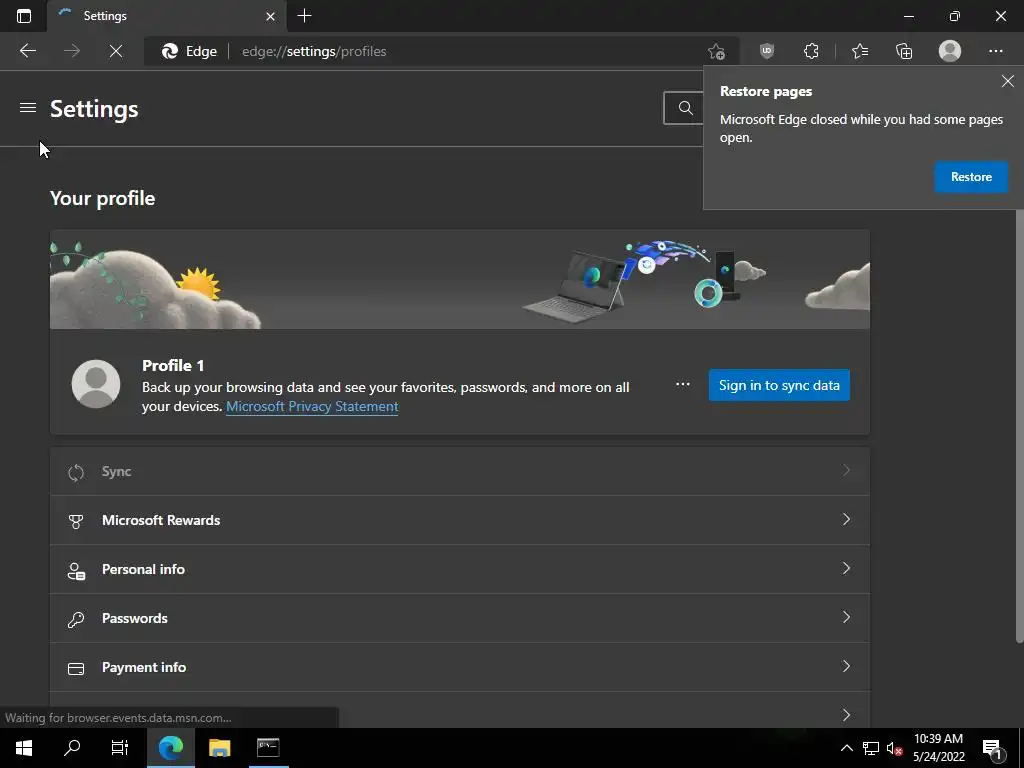This screenshot has width=1024, height=768.
Task: Click the Profile 1 name text
Action: [x=173, y=365]
